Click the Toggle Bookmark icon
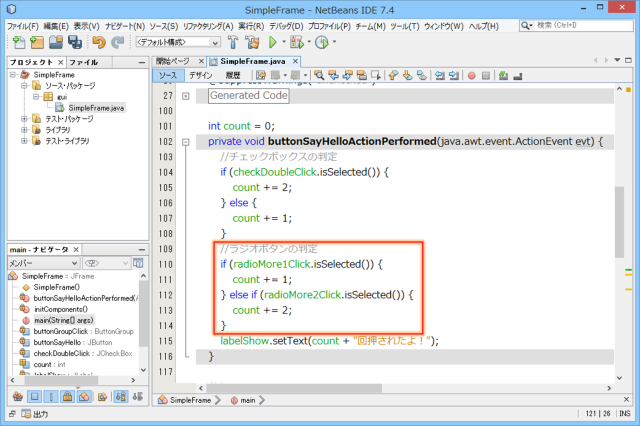Screen dimensions: 640x426 [422, 75]
